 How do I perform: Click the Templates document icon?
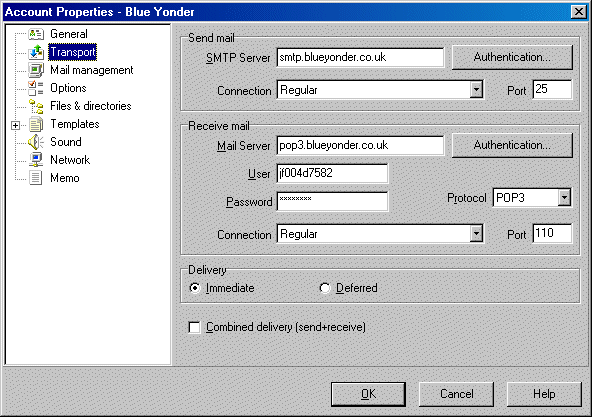[x=36, y=124]
